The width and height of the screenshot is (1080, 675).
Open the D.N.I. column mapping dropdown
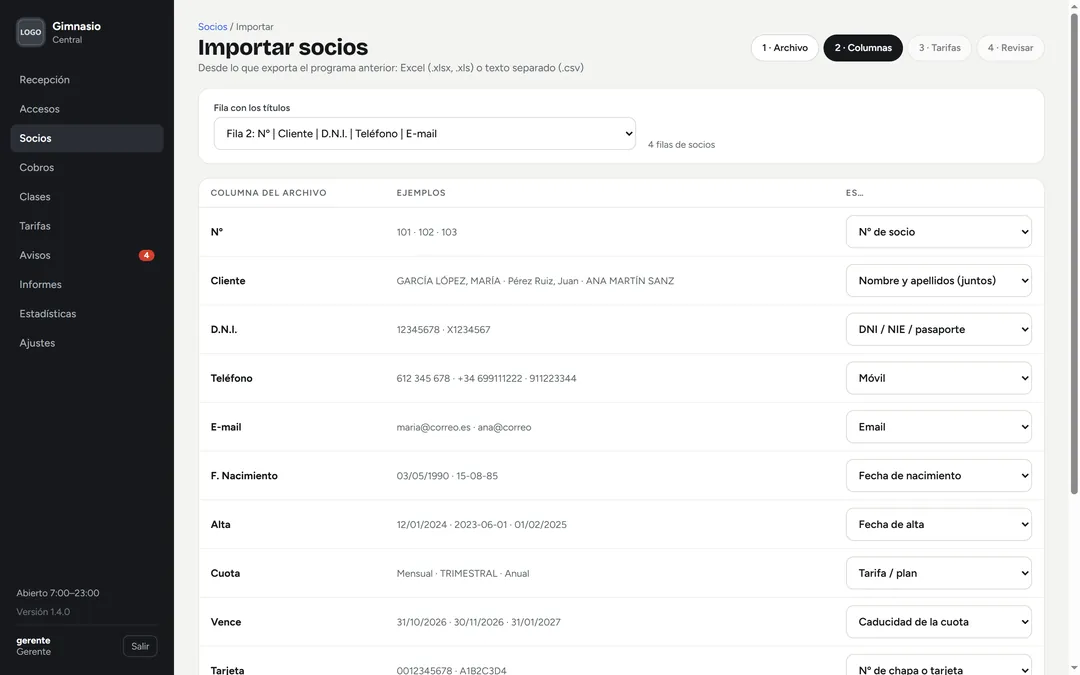938,329
